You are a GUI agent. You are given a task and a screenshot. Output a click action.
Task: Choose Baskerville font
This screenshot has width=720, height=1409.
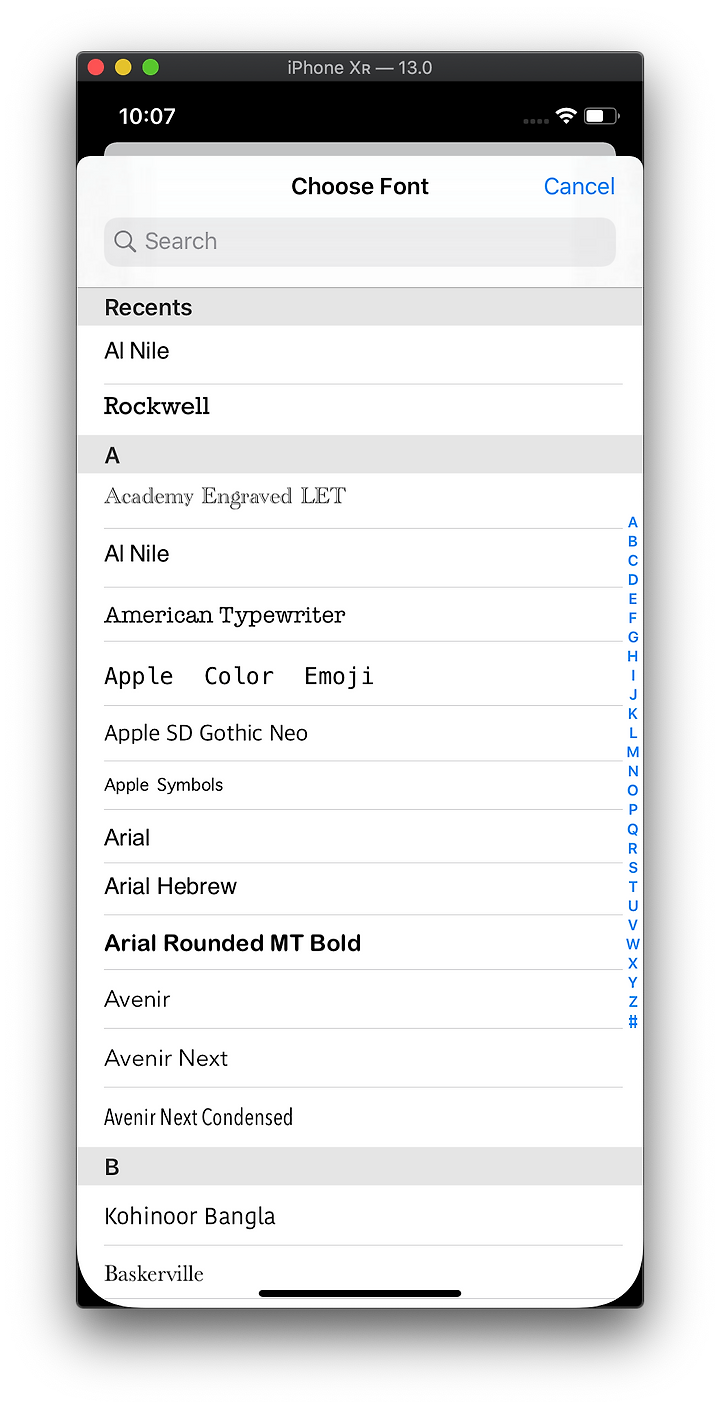pos(360,1273)
